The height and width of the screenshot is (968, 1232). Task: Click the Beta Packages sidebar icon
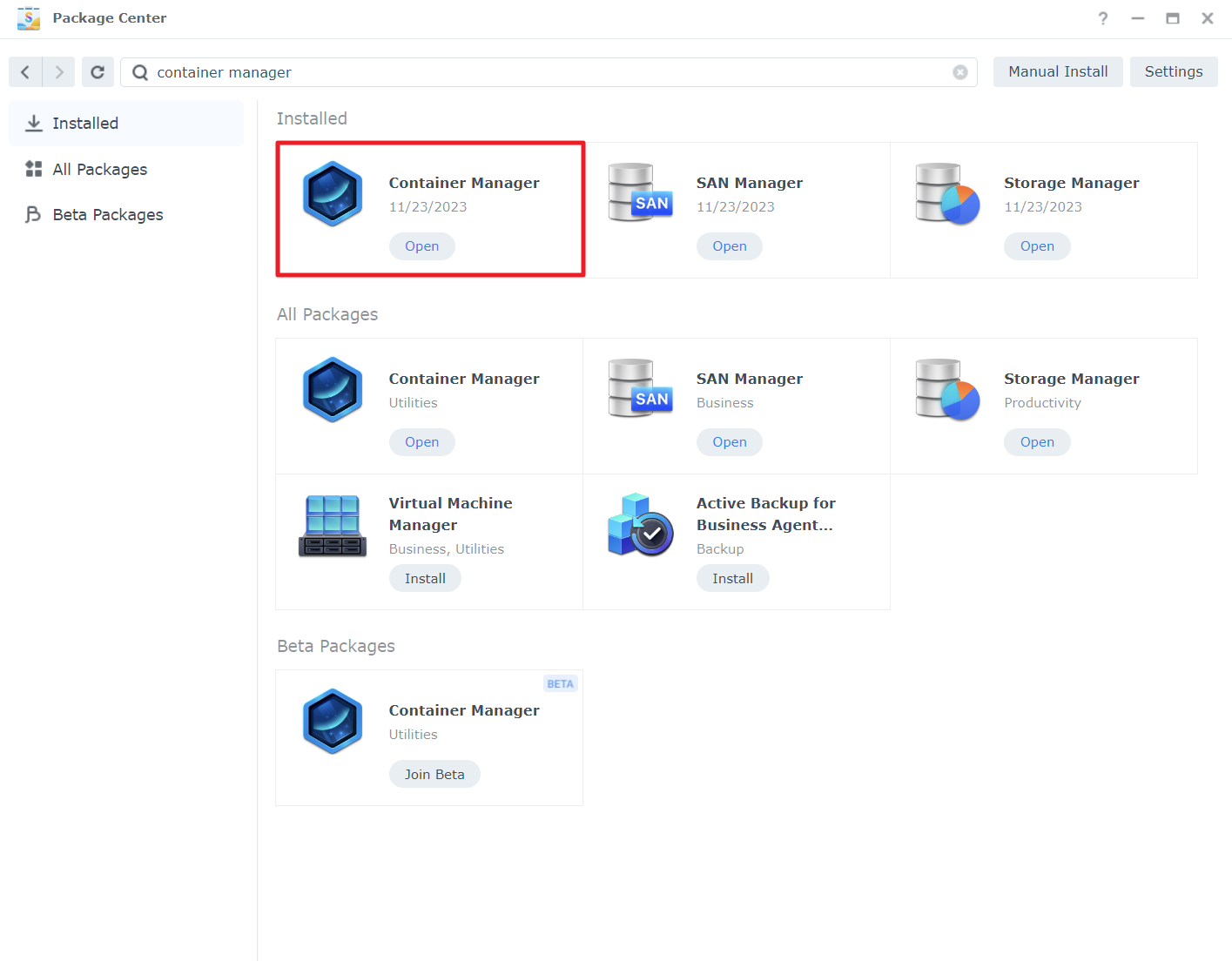[34, 214]
